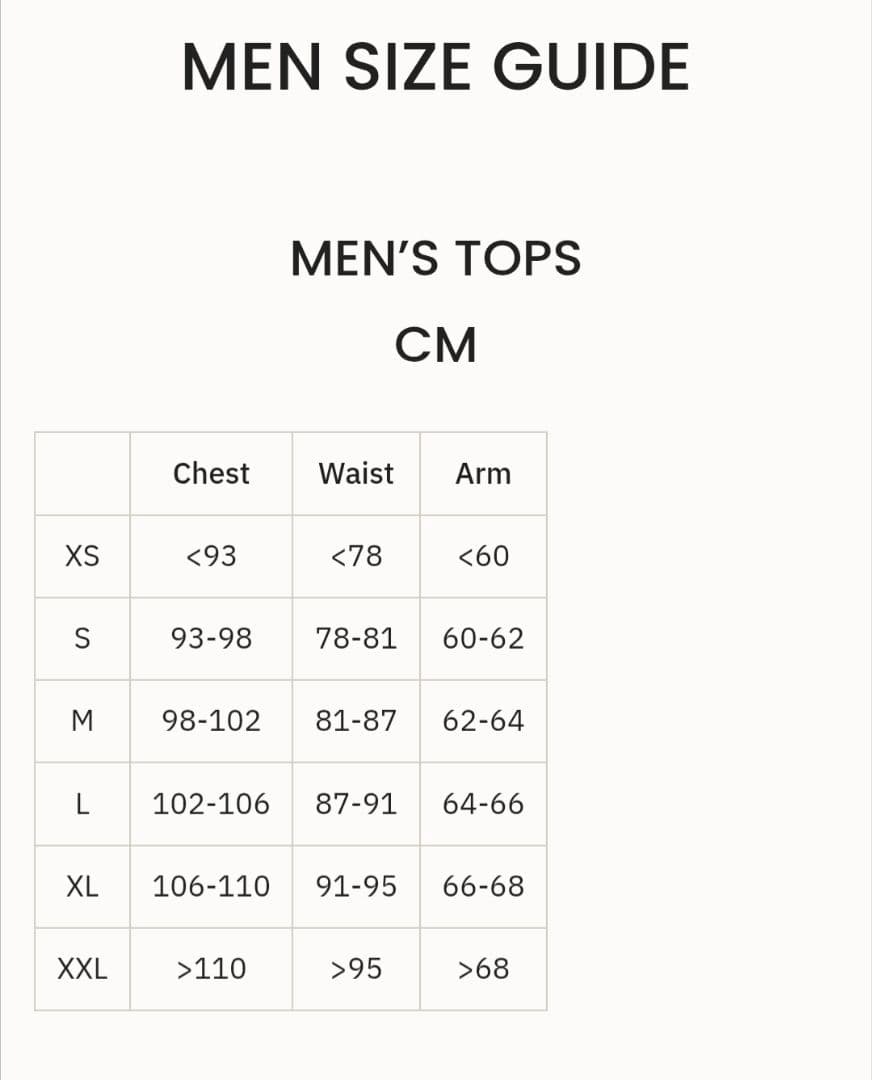
Task: Click the MEN SIZE GUIDE heading
Action: coord(436,68)
